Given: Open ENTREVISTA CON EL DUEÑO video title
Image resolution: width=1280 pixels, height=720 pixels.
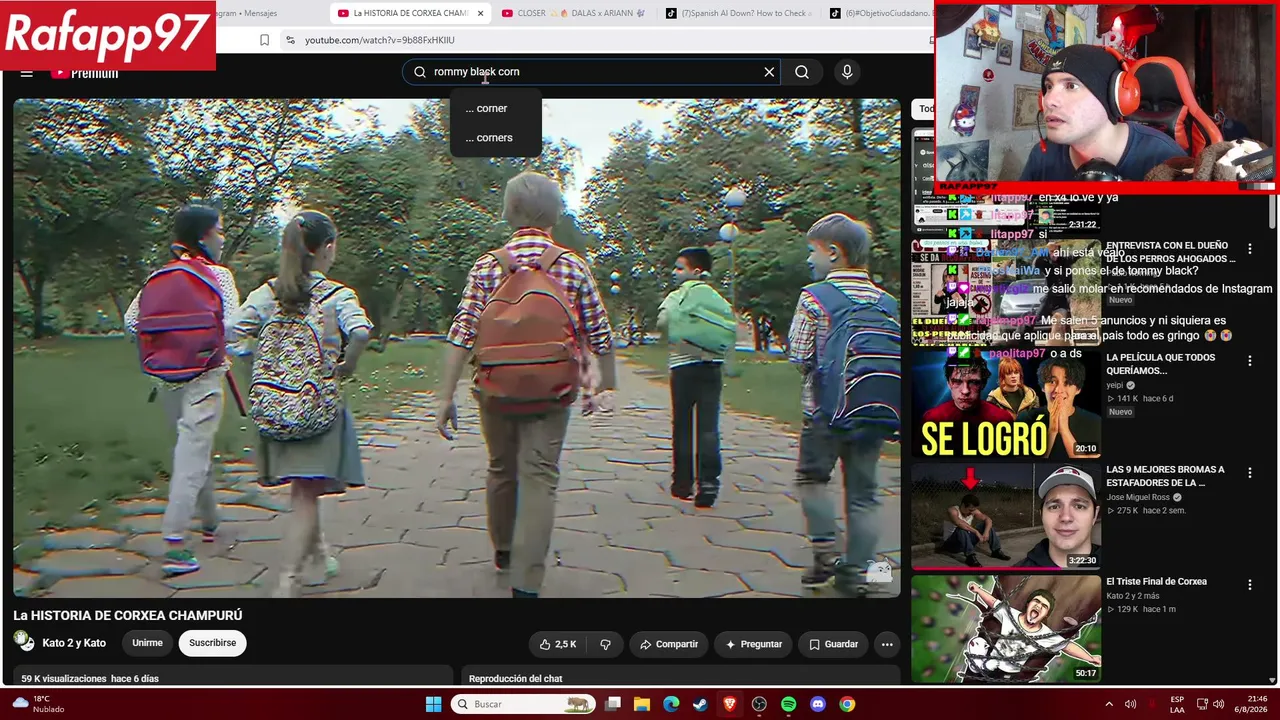Looking at the screenshot, I should (1170, 252).
